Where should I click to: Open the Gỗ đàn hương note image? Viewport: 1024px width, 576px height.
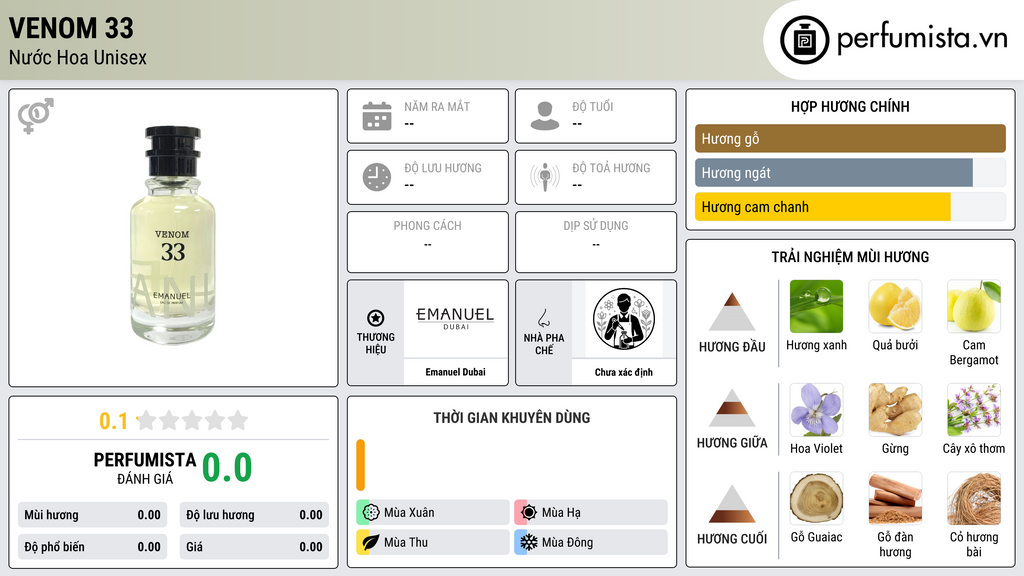(x=895, y=498)
